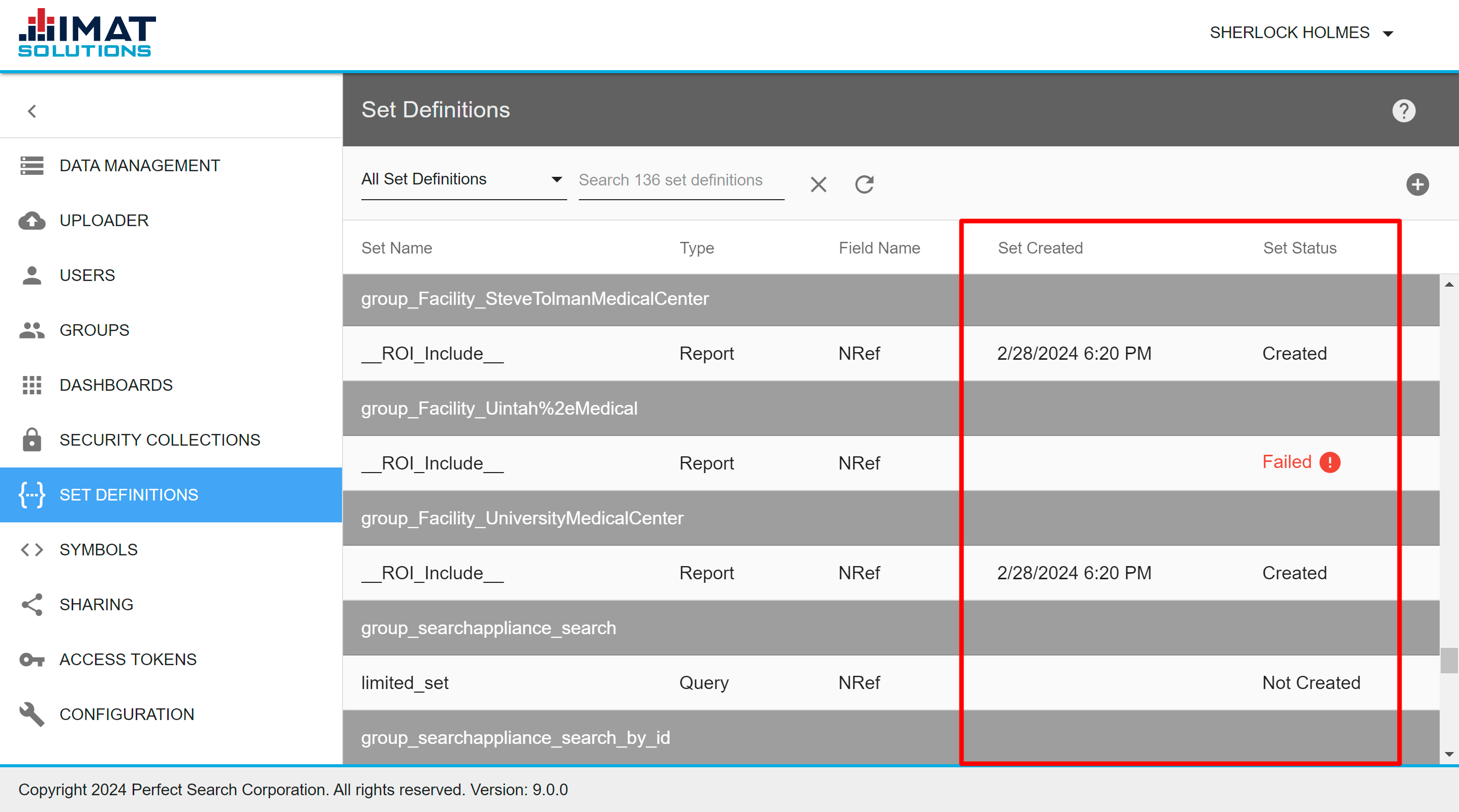Click the Uploader cloud icon
The image size is (1459, 812).
pos(32,220)
